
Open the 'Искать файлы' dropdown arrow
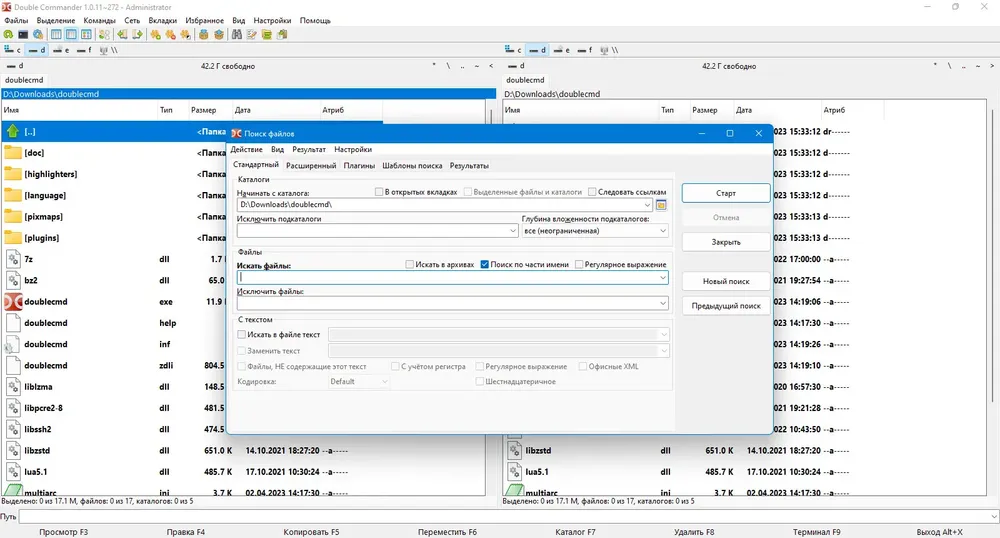pyautogui.click(x=663, y=277)
